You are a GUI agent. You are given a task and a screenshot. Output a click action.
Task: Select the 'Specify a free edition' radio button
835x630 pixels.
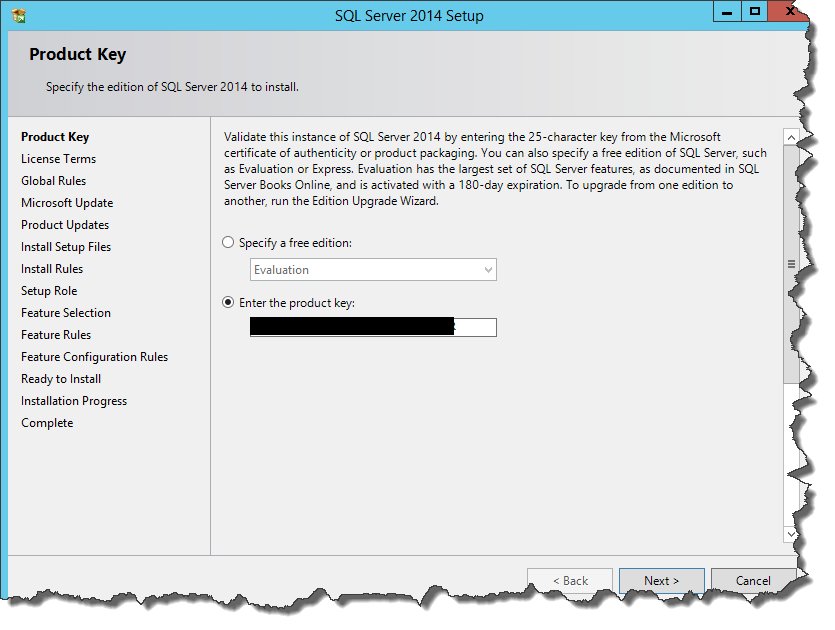[x=228, y=243]
